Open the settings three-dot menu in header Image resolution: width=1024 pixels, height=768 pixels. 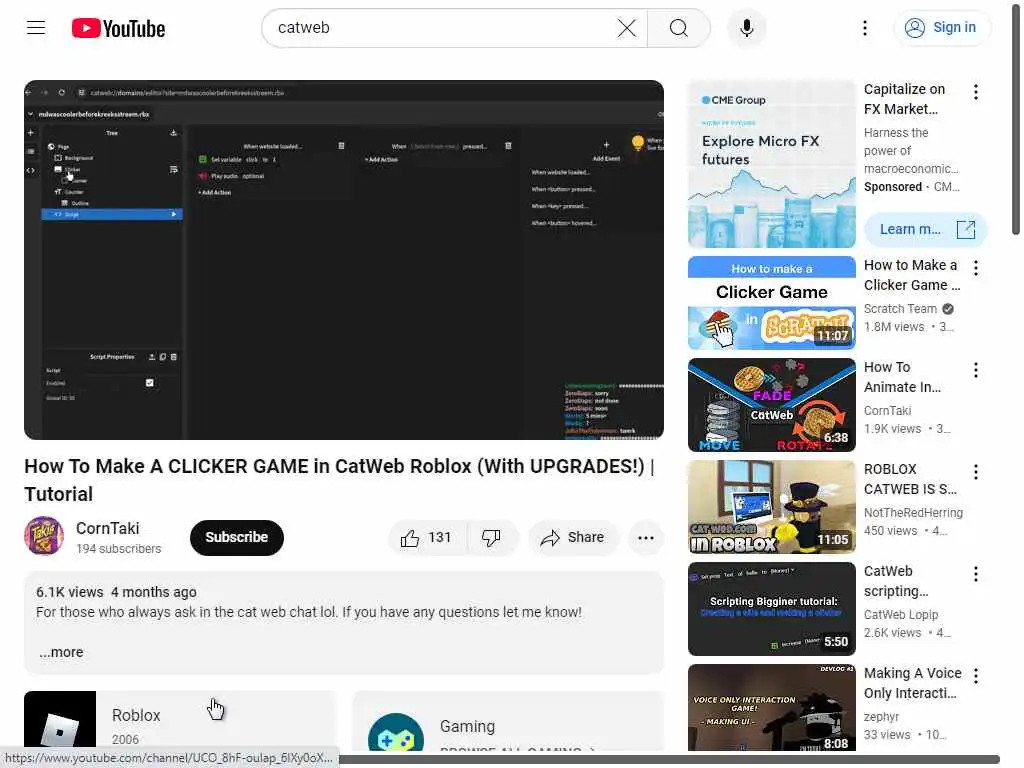(865, 28)
